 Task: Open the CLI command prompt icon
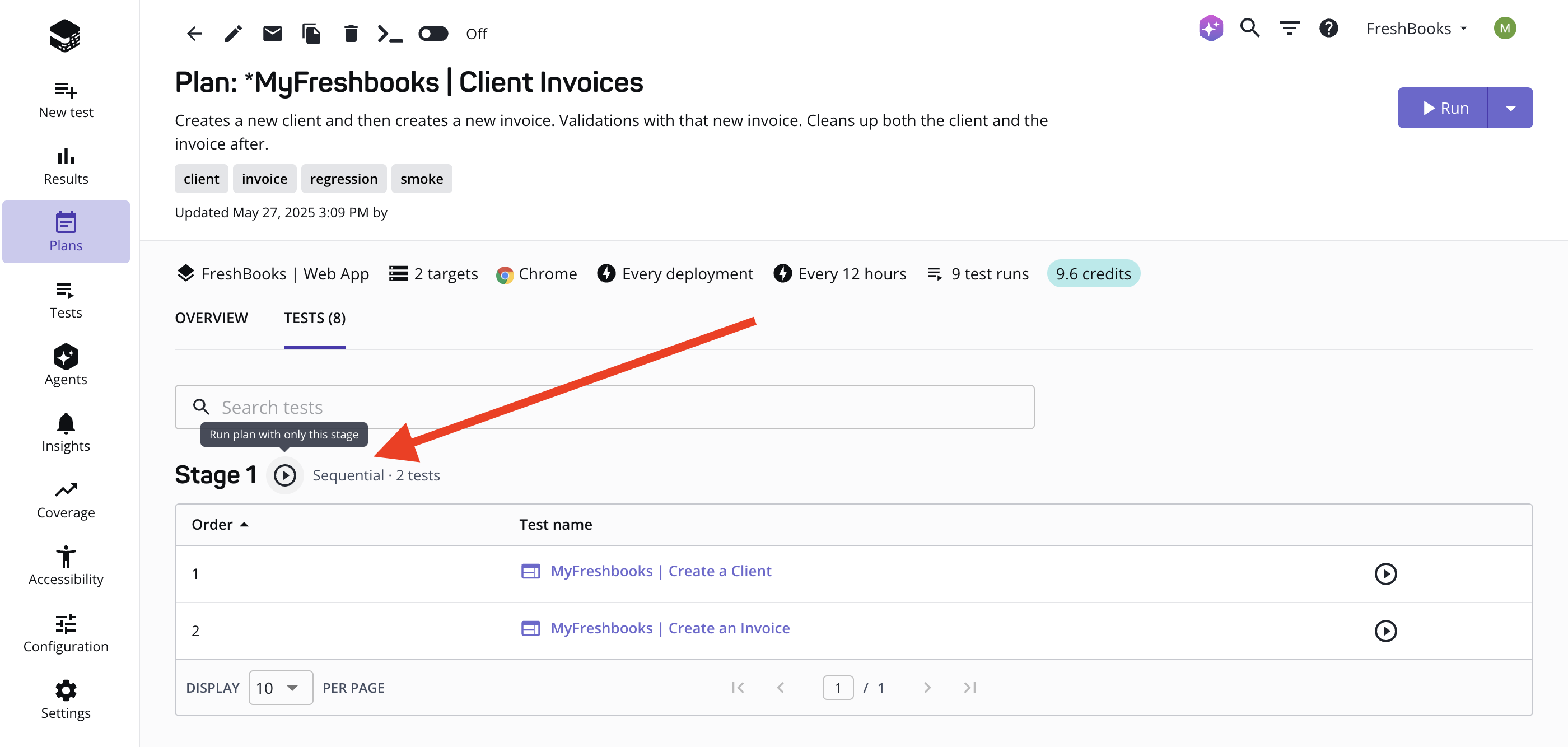click(x=390, y=34)
